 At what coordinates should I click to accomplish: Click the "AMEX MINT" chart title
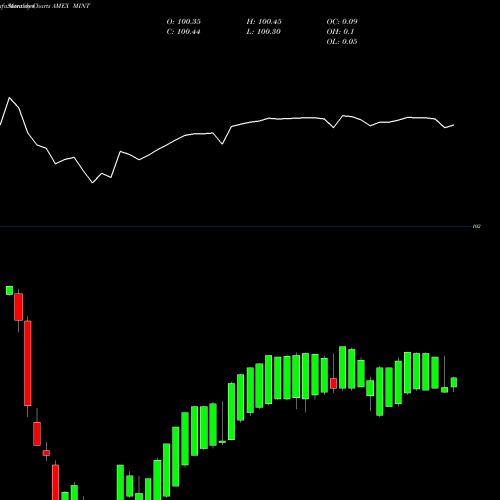[x=71, y=6]
